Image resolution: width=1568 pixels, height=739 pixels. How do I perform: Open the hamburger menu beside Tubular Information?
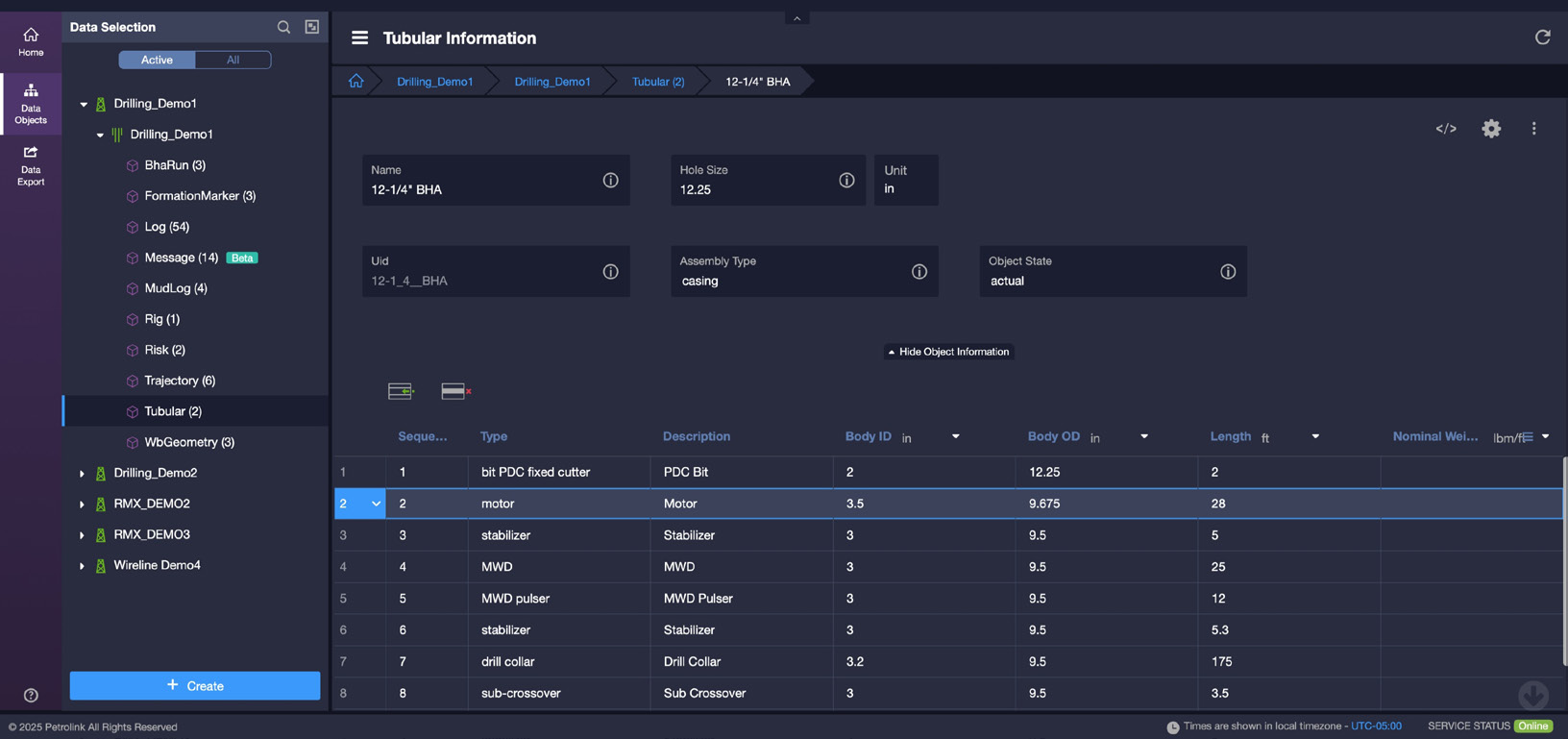point(359,38)
